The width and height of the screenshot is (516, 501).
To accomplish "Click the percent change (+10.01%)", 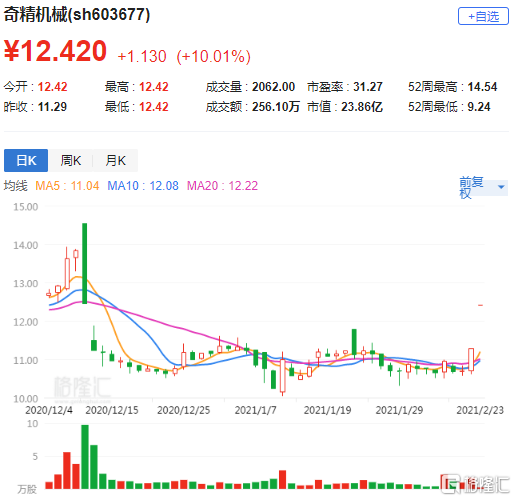I will coord(214,56).
